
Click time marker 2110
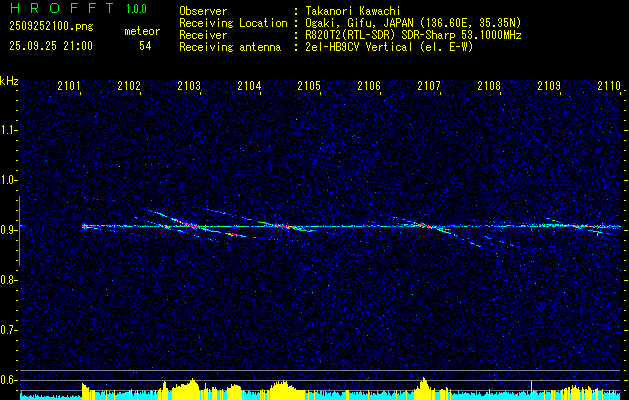pos(609,85)
